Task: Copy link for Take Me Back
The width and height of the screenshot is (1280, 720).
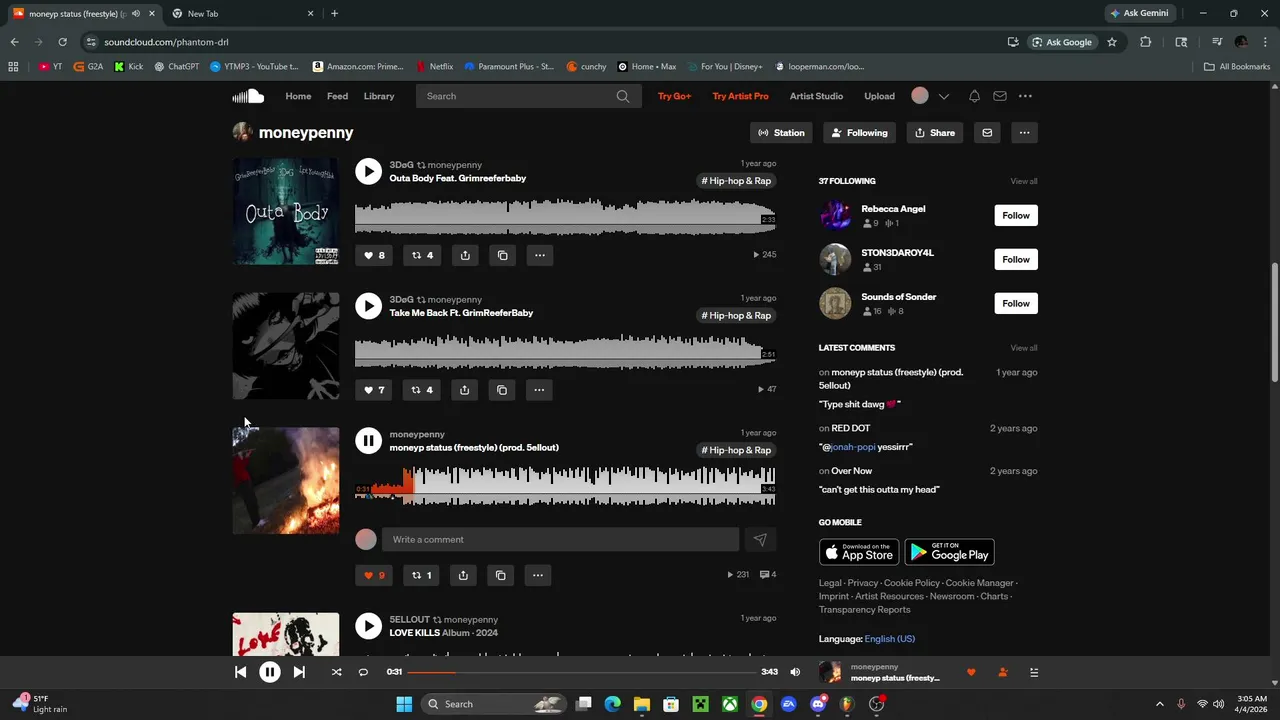Action: (x=502, y=390)
